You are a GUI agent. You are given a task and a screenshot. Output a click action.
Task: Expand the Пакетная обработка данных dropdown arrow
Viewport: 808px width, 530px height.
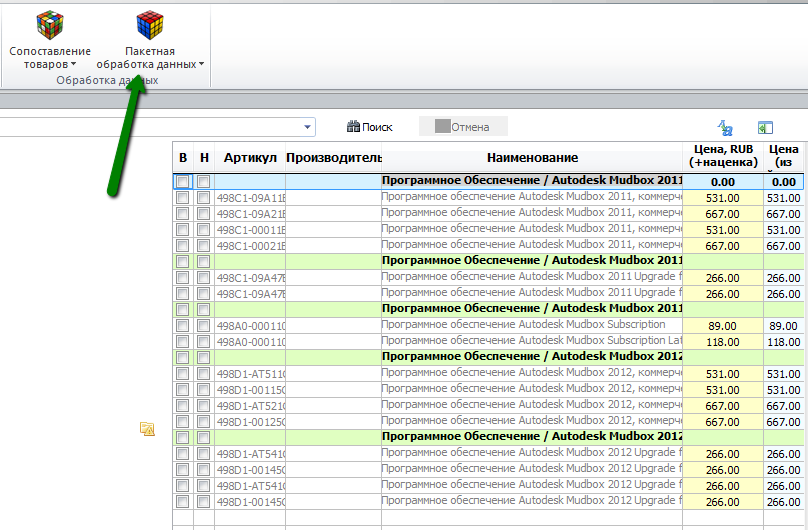point(201,64)
